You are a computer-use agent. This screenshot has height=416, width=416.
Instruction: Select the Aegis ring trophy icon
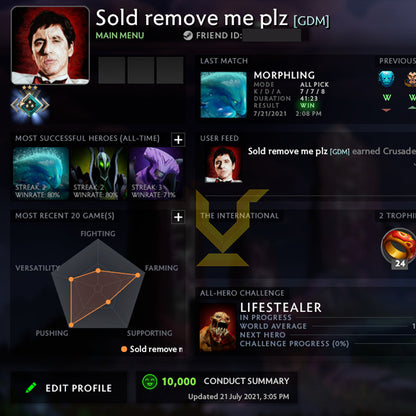click(x=399, y=246)
